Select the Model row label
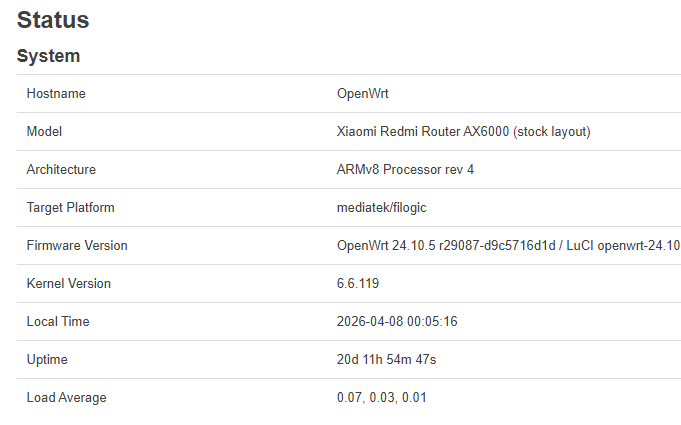Viewport: 681px width, 425px height. [x=44, y=132]
